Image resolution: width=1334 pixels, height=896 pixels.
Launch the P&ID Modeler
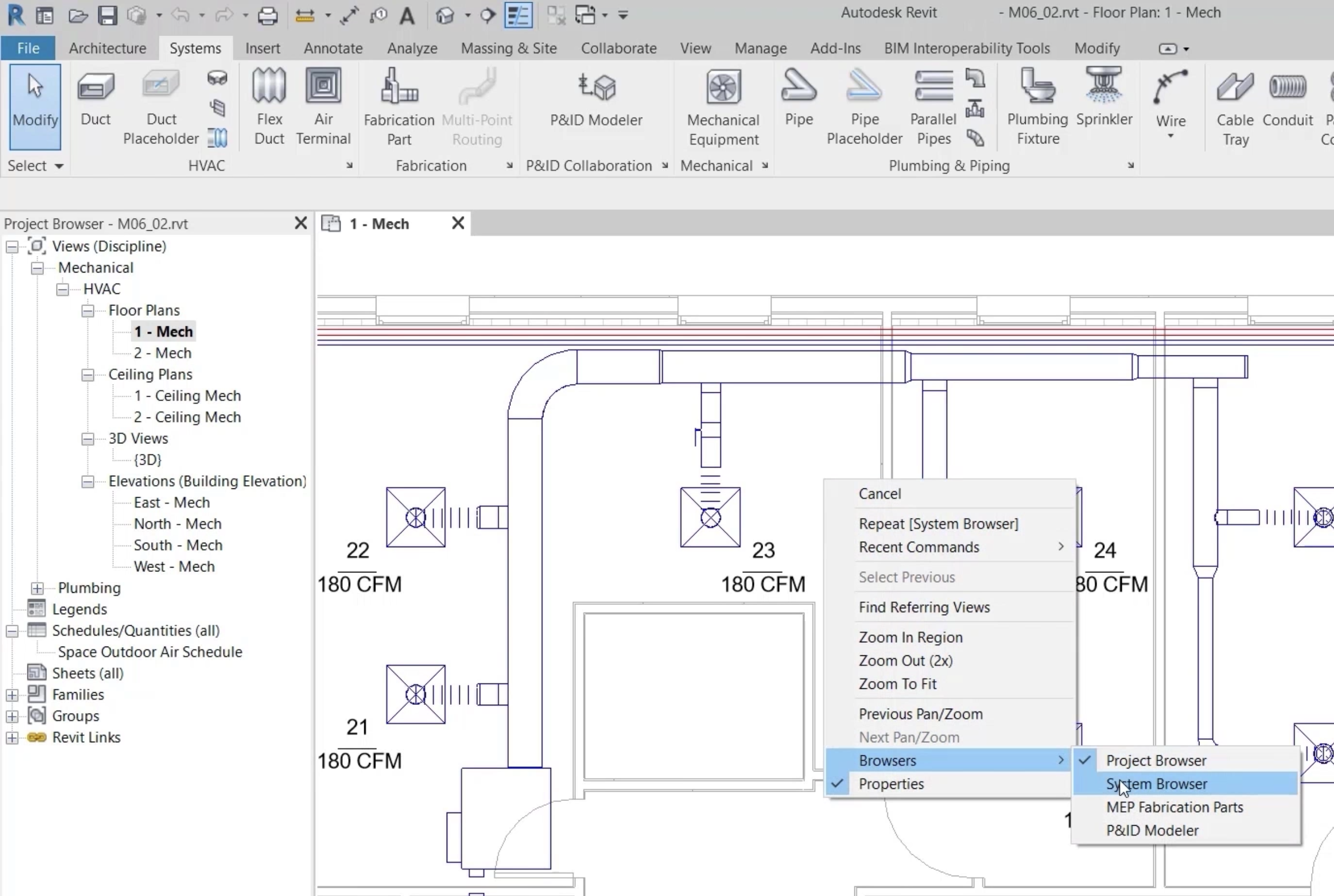pos(596,99)
